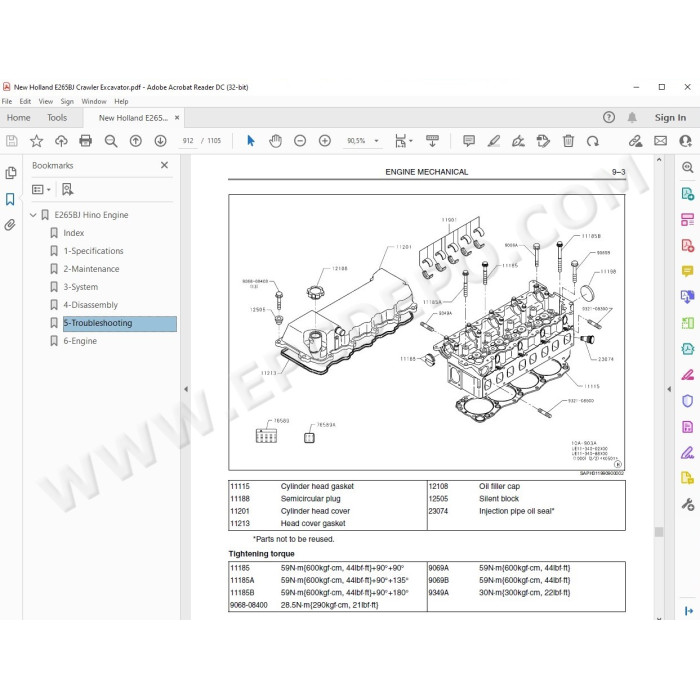Image resolution: width=700 pixels, height=700 pixels.
Task: Add document to starred favorites
Action: (x=37, y=141)
